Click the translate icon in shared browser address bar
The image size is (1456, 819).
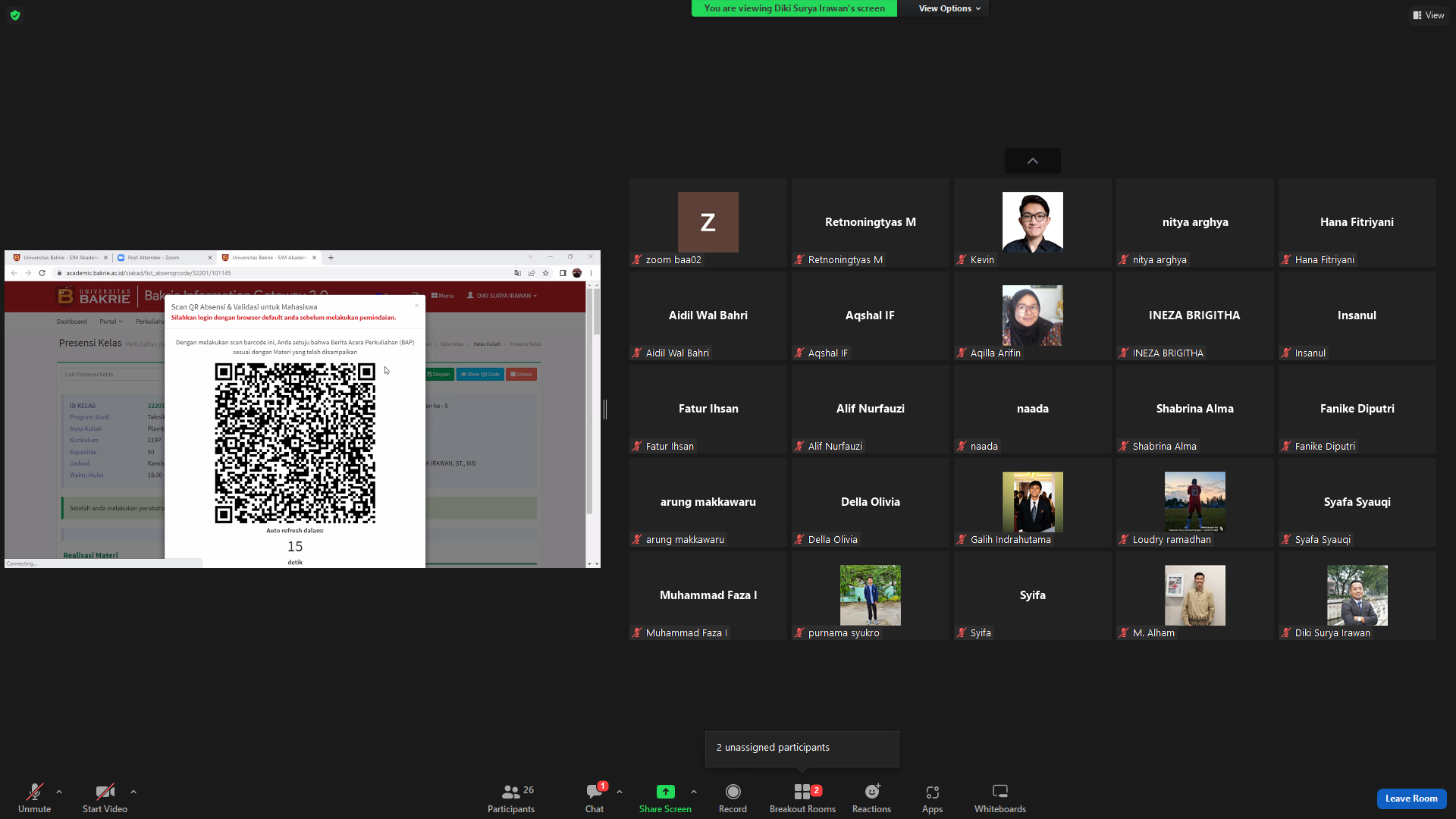coord(518,273)
